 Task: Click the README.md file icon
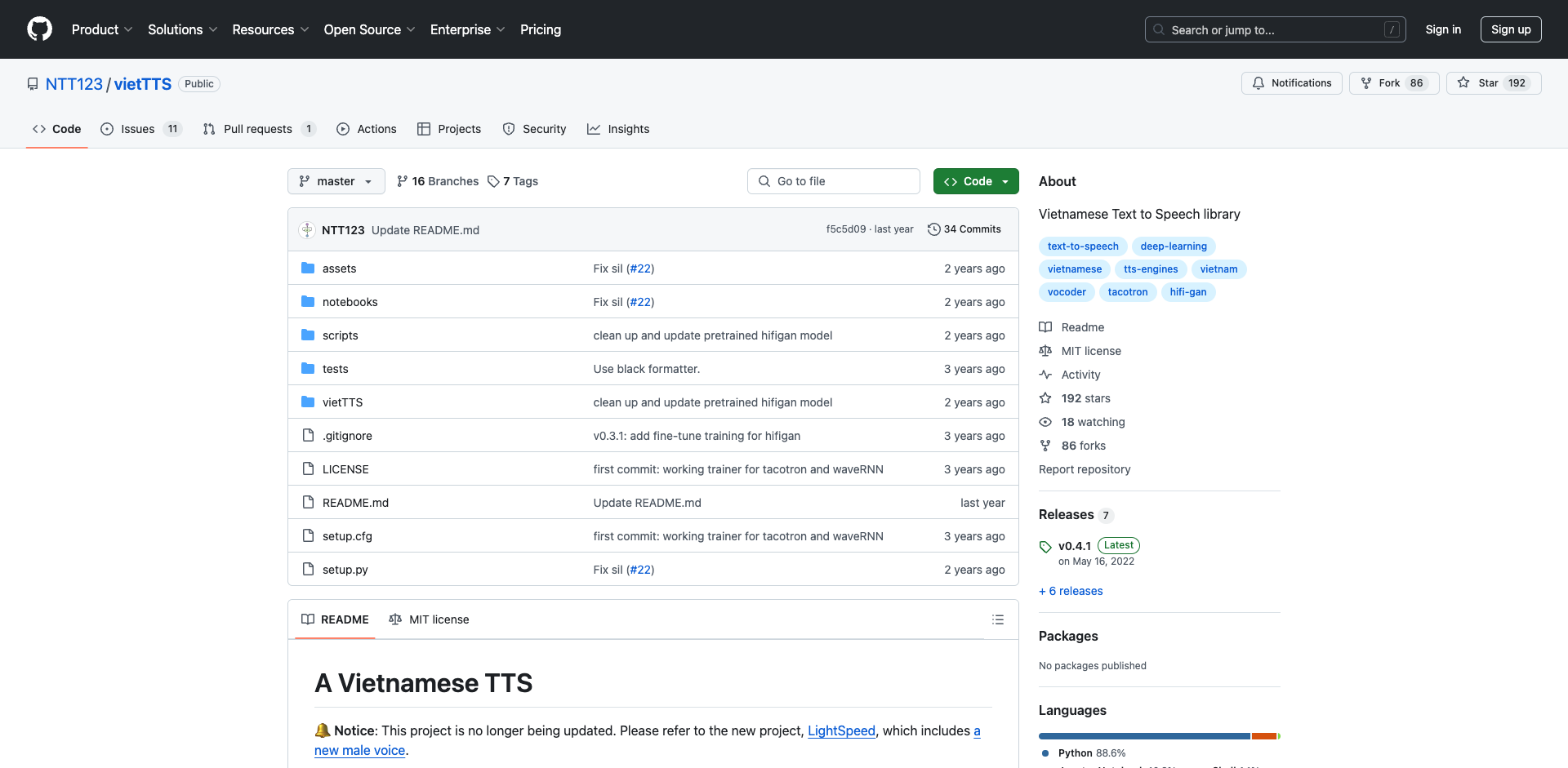coord(308,503)
